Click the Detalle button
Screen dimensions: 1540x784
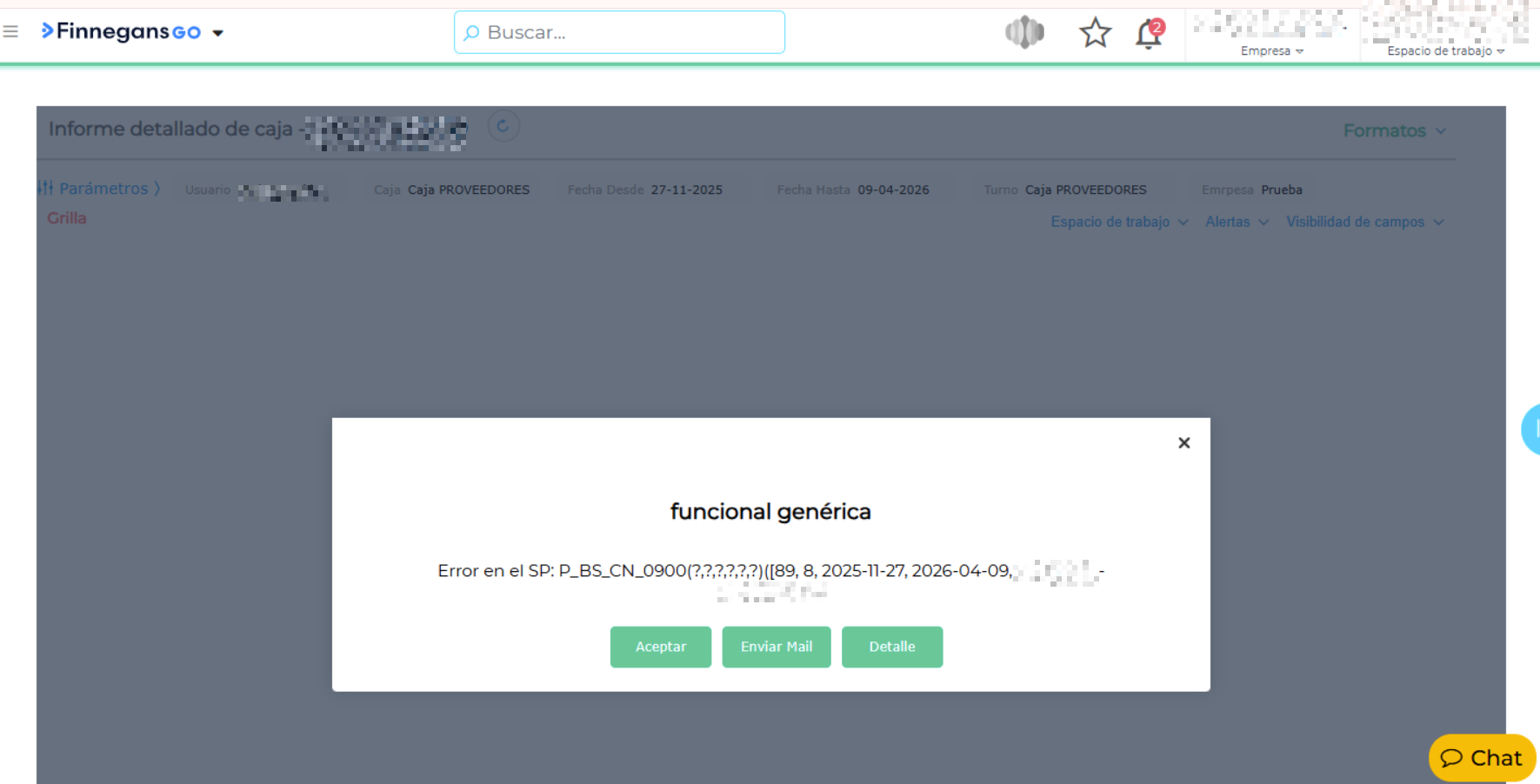(x=891, y=647)
